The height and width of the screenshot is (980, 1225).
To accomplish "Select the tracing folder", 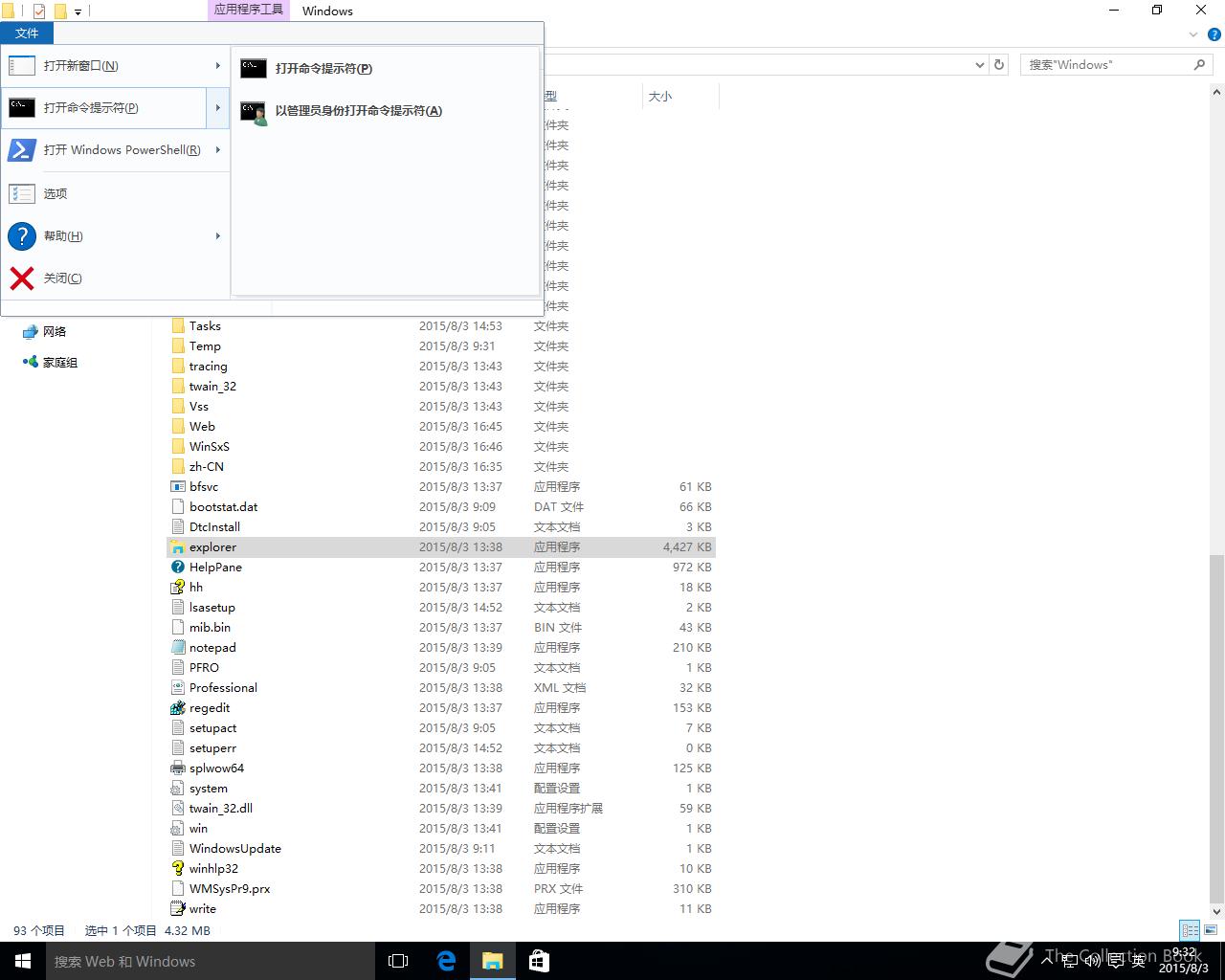I will 442,367.
